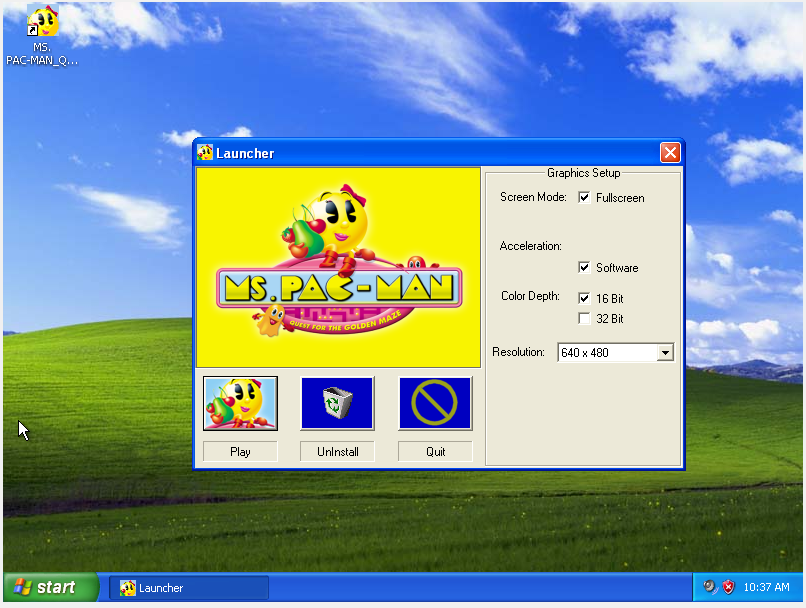Click the Graphics Setup group heading
The width and height of the screenshot is (806, 608).
(x=583, y=173)
